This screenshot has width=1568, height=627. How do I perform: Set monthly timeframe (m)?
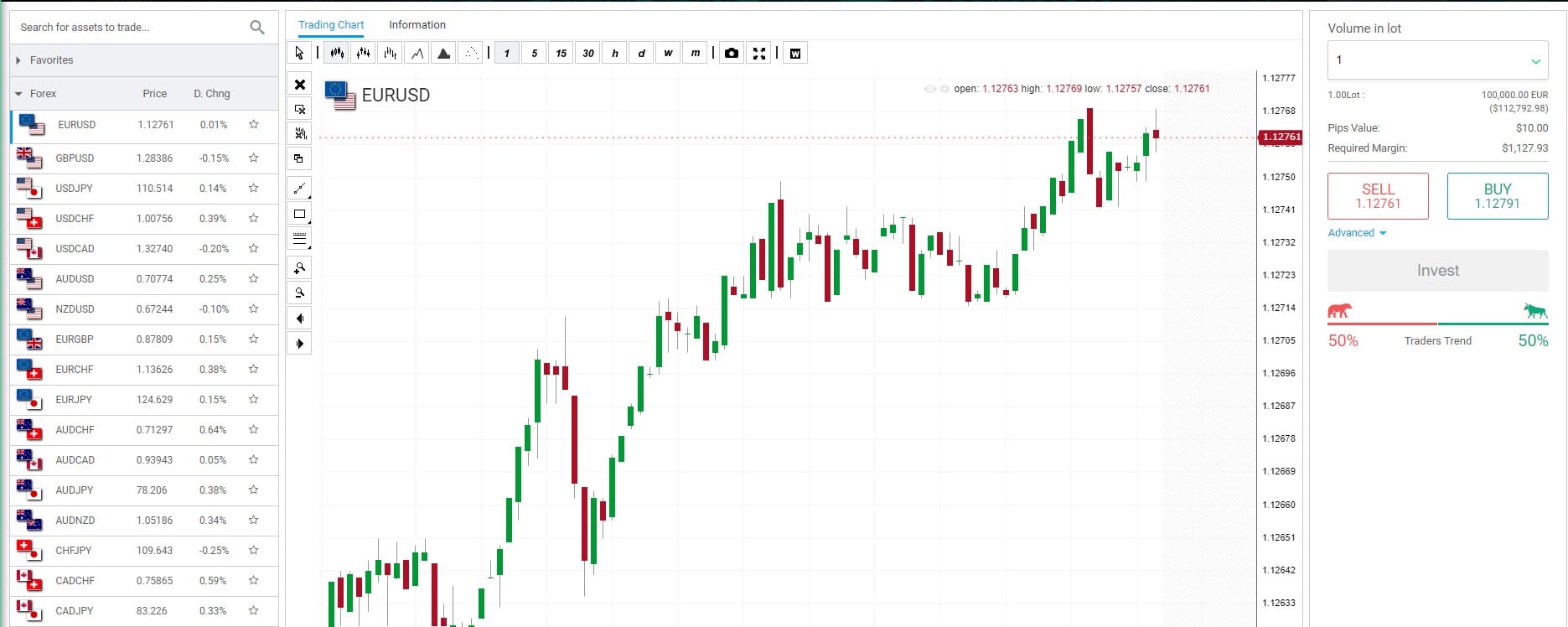pyautogui.click(x=695, y=53)
